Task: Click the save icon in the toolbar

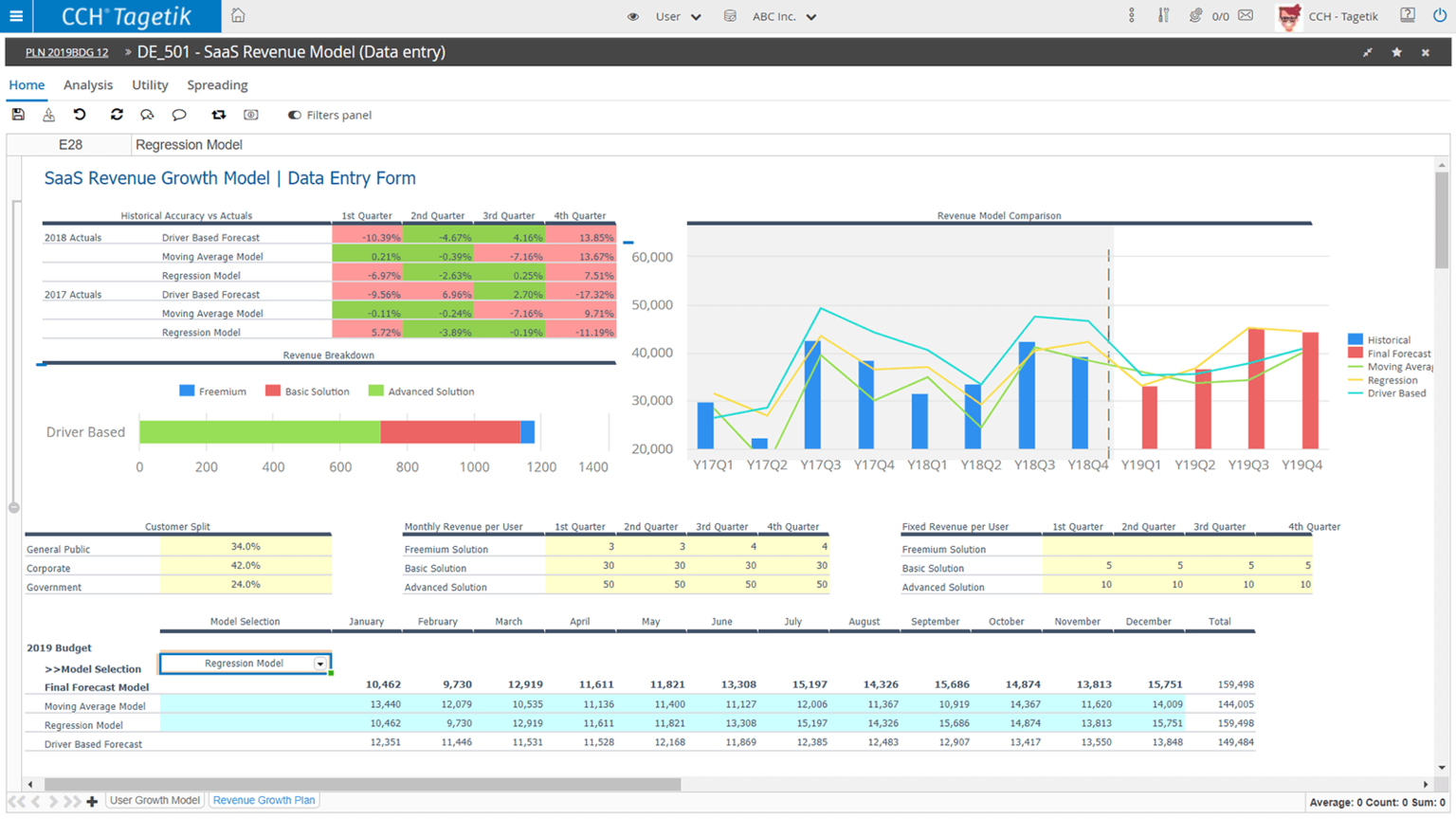Action: coord(18,115)
